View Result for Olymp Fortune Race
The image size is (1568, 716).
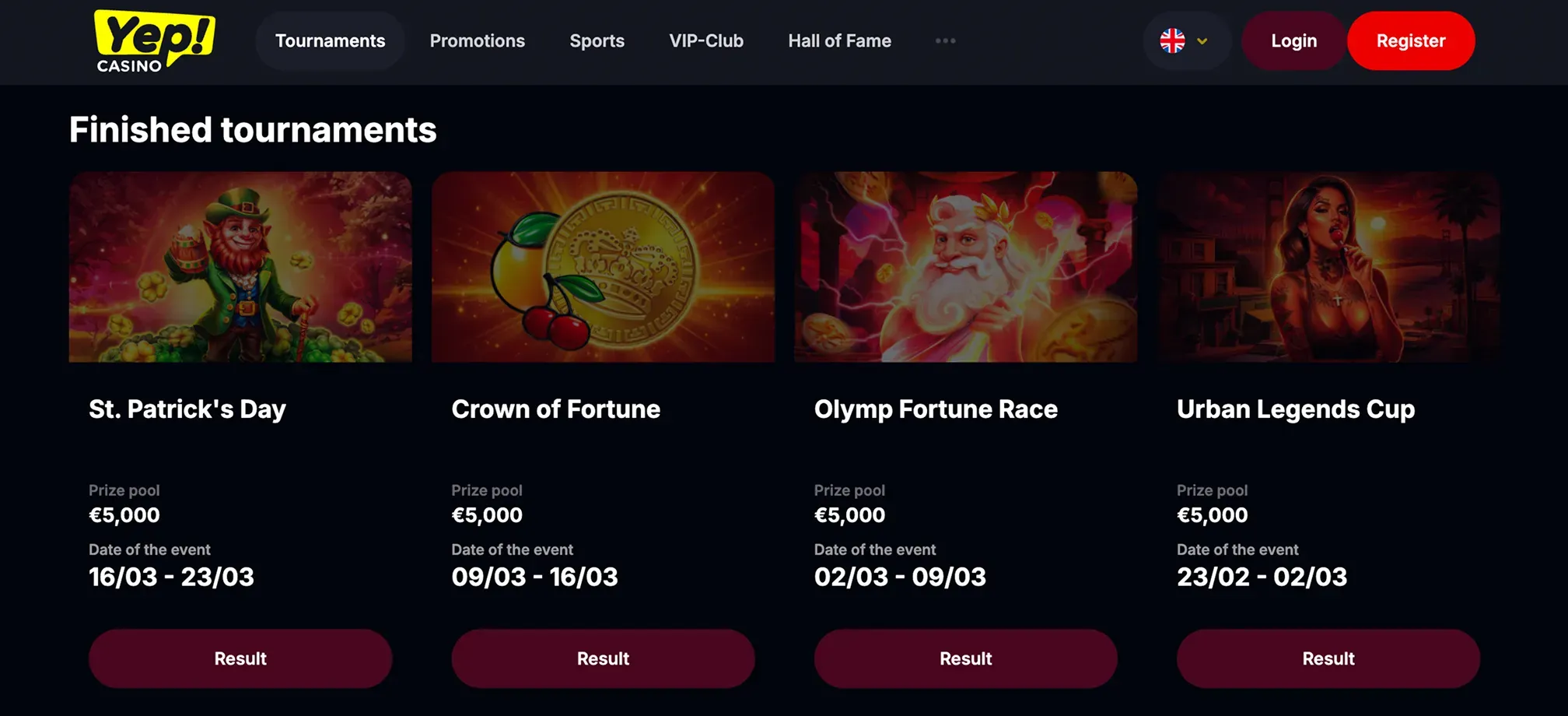coord(965,658)
